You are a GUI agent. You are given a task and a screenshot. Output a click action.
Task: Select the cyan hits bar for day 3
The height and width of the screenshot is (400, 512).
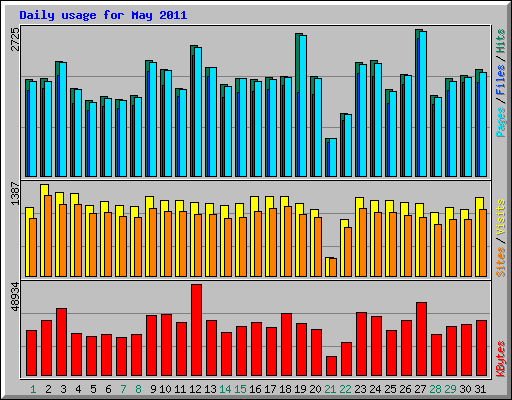(x=63, y=119)
